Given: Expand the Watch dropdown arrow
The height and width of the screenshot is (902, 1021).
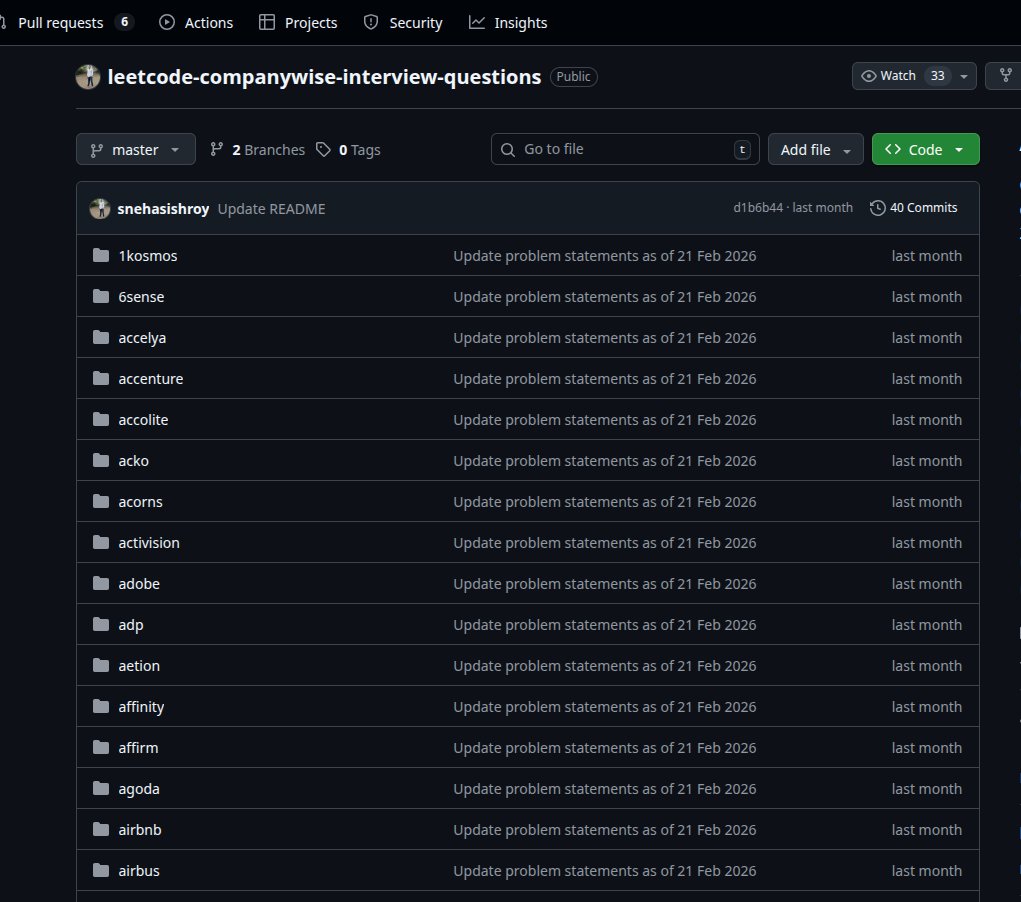Looking at the screenshot, I should (x=964, y=76).
